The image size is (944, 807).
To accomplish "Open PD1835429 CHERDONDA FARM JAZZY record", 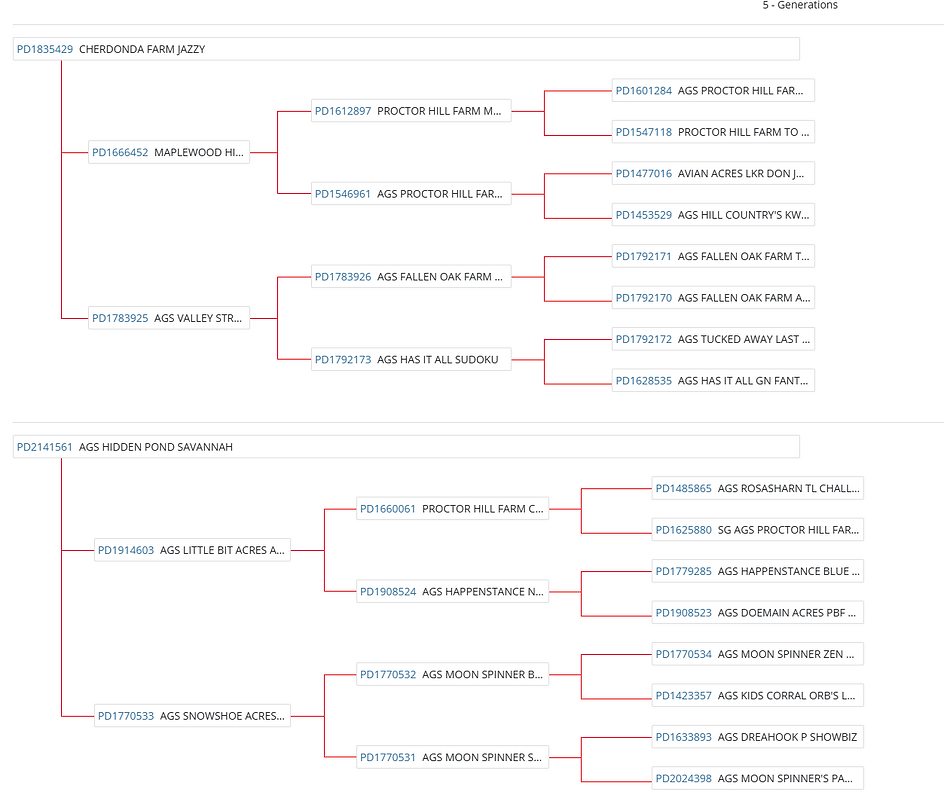I will click(406, 49).
